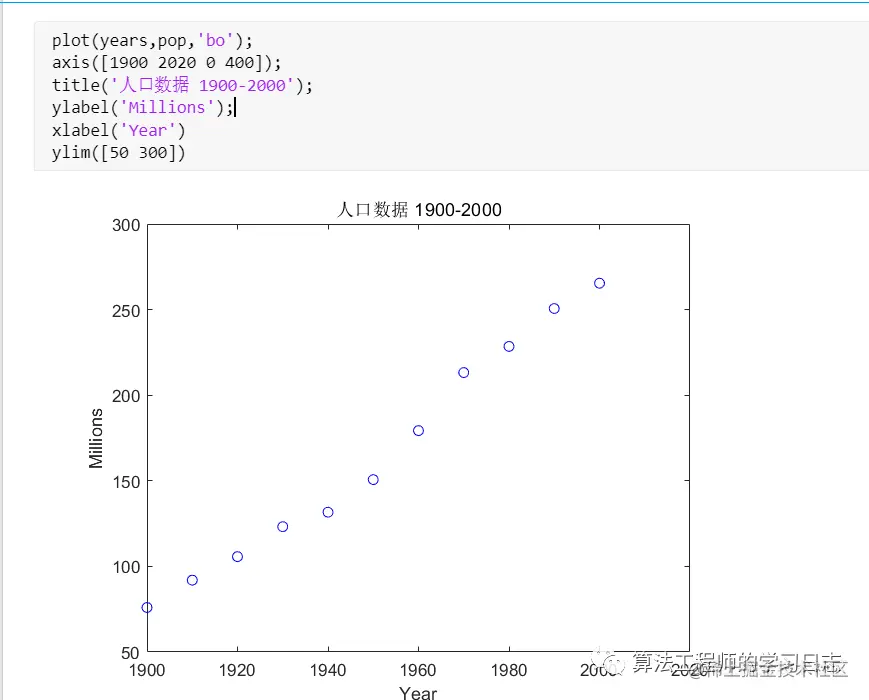Screen dimensions: 869x700
Task: Click the x-axis tick label 1940
Action: tap(328, 670)
